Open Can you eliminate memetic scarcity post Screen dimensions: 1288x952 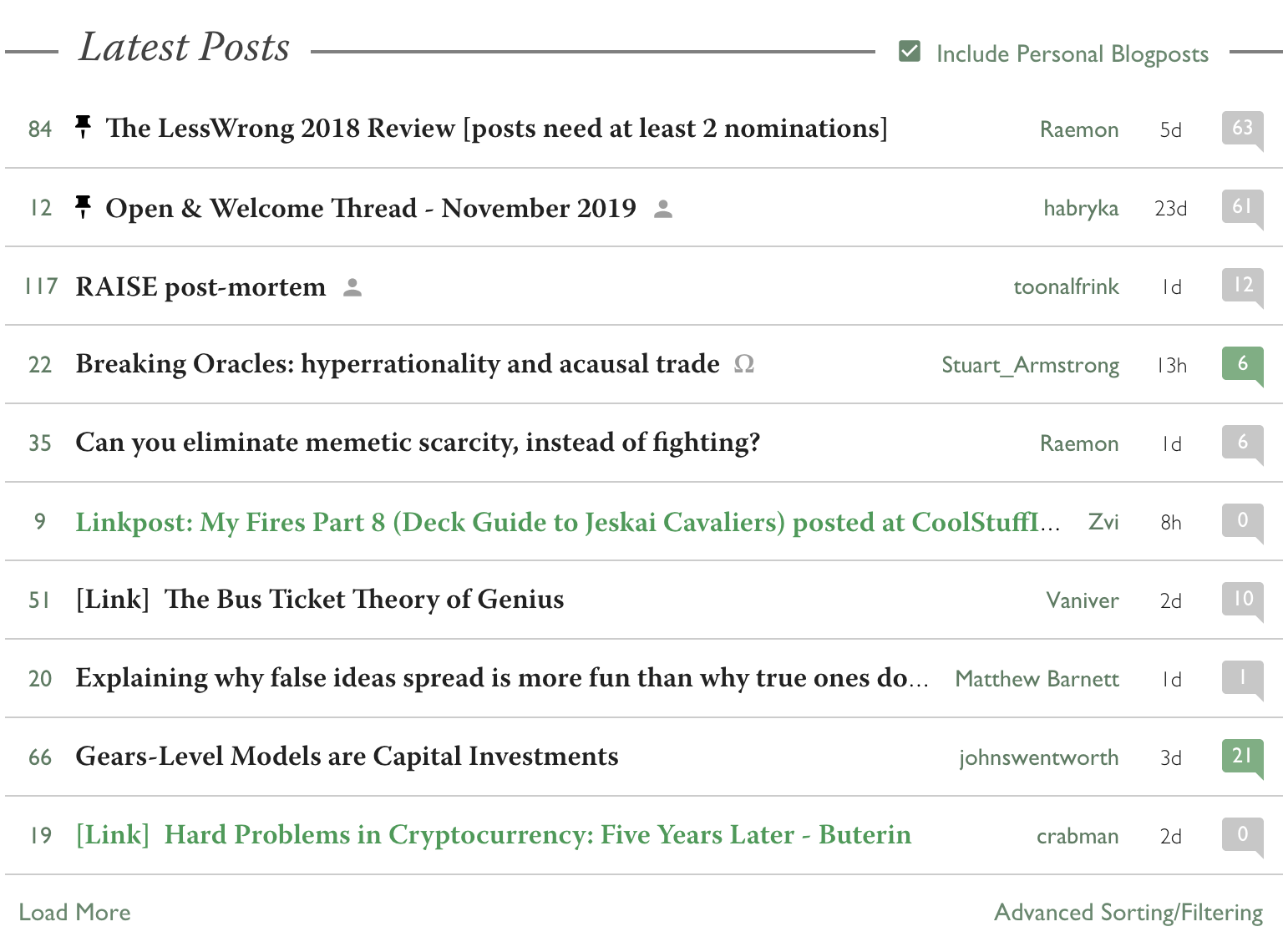click(418, 443)
